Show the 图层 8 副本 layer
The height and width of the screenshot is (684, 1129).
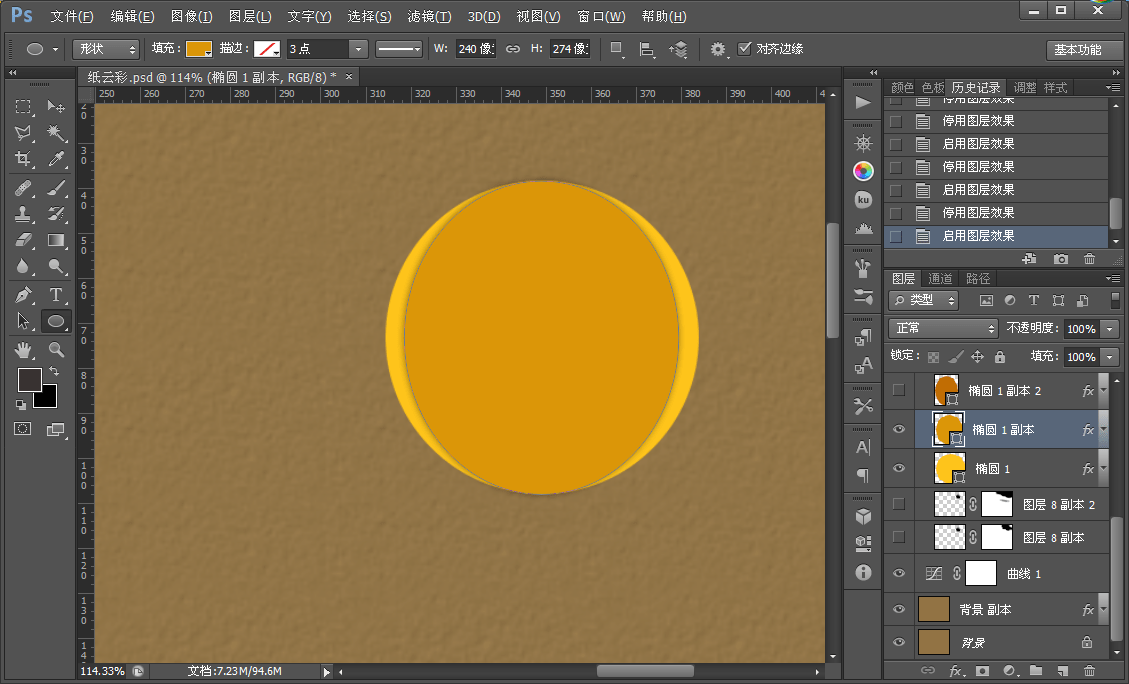pos(899,537)
